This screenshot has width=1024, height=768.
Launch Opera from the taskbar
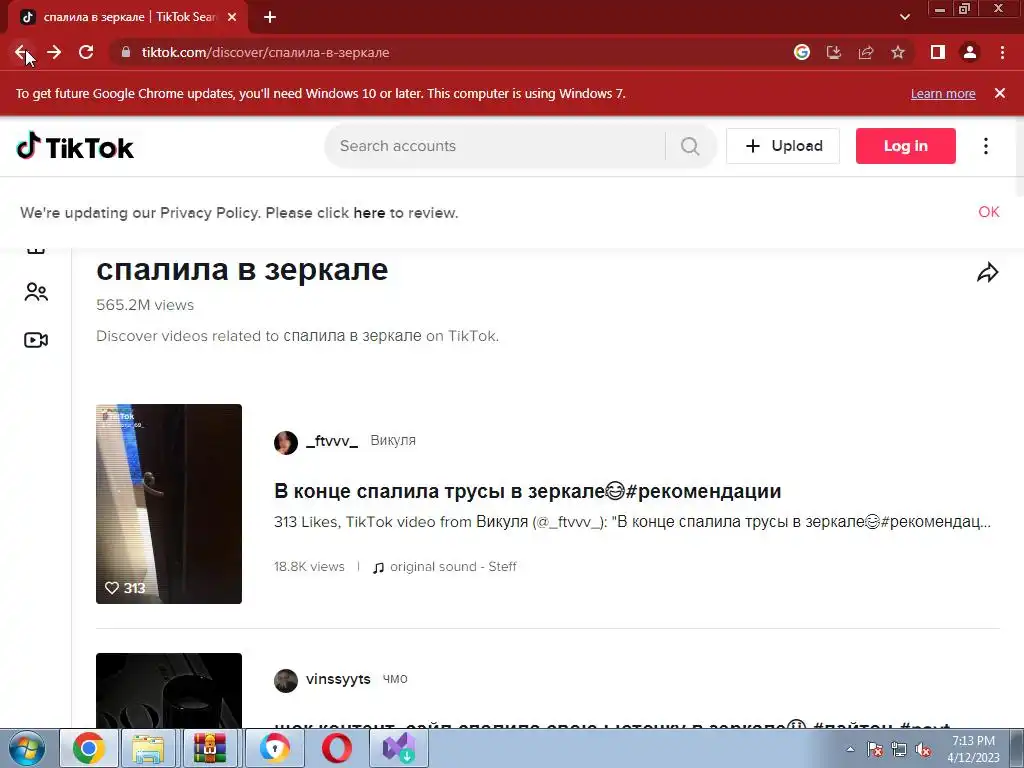tap(337, 748)
